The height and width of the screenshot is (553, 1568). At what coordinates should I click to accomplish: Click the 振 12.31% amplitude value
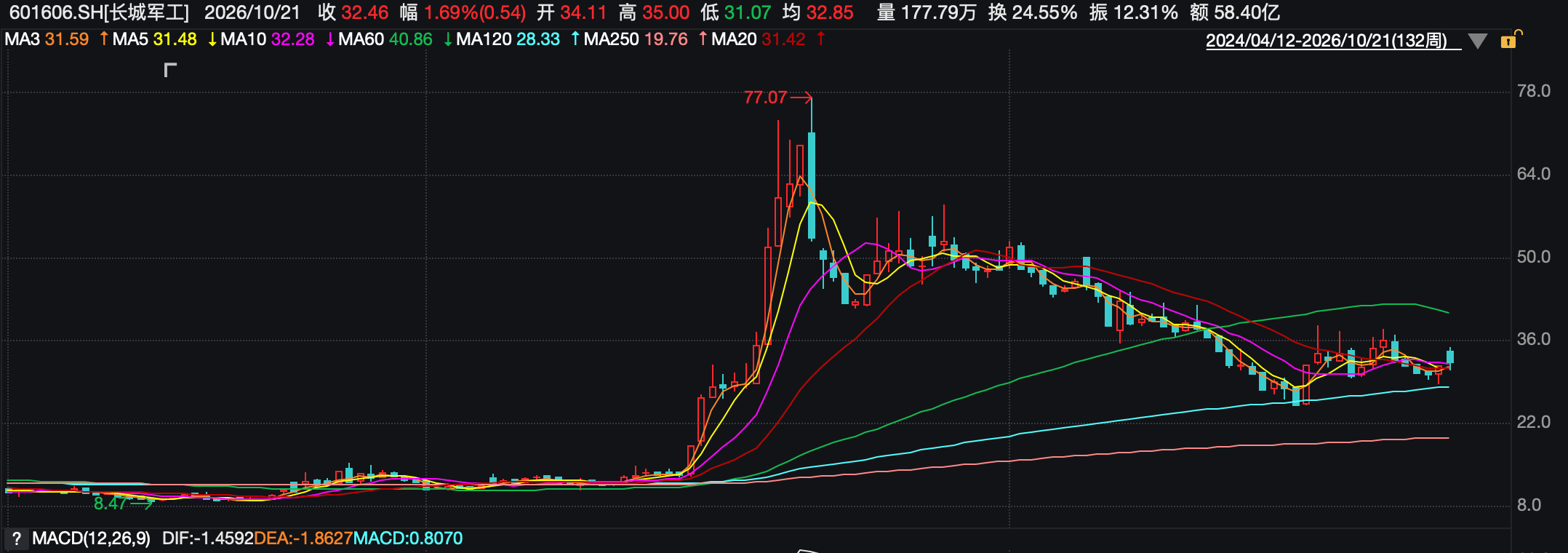click(x=1134, y=12)
